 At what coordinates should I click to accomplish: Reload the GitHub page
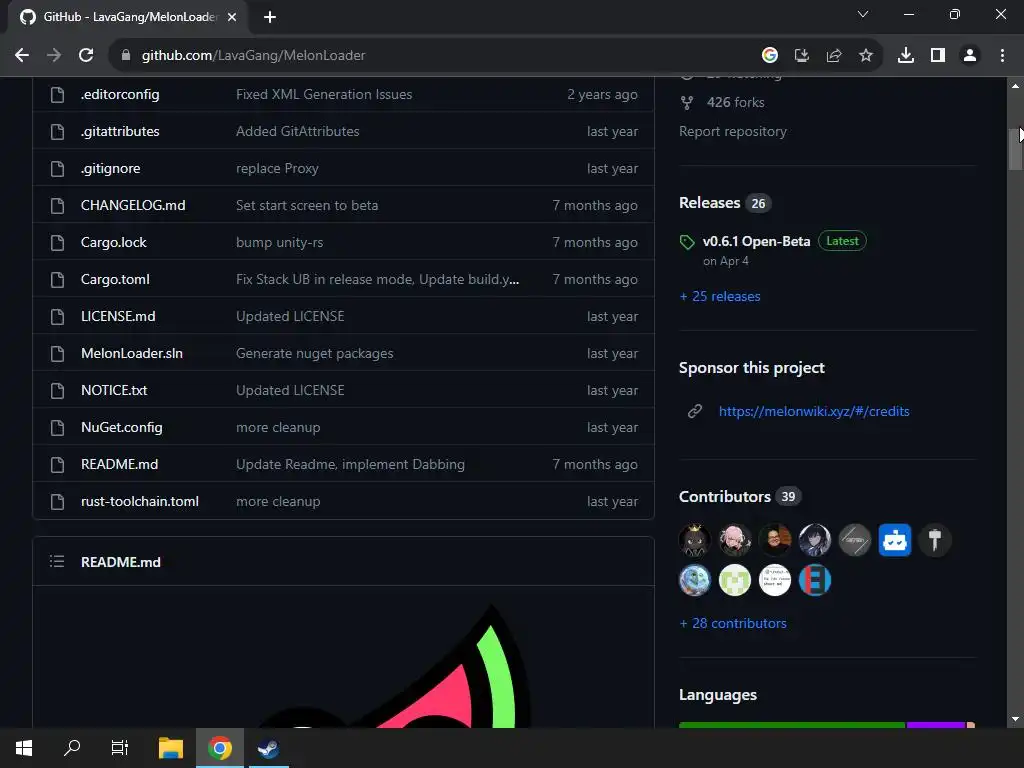click(86, 56)
